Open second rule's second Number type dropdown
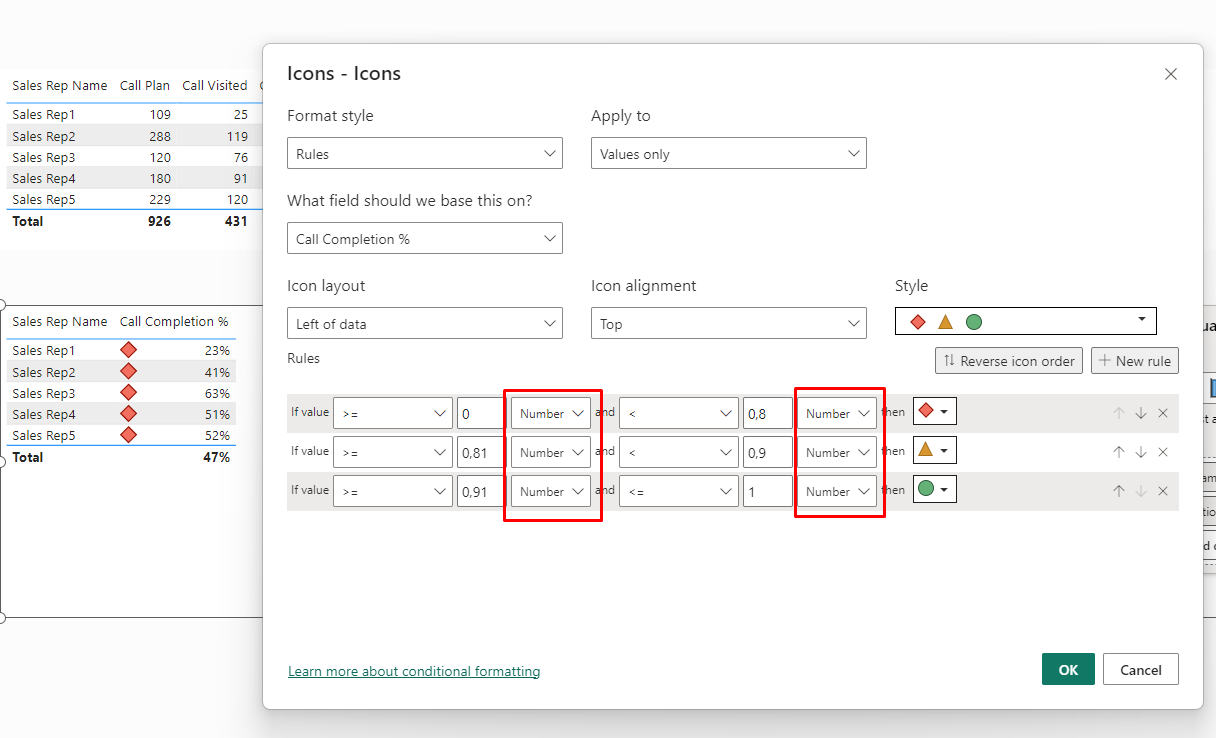Screen dimensions: 1216x738 (837, 452)
